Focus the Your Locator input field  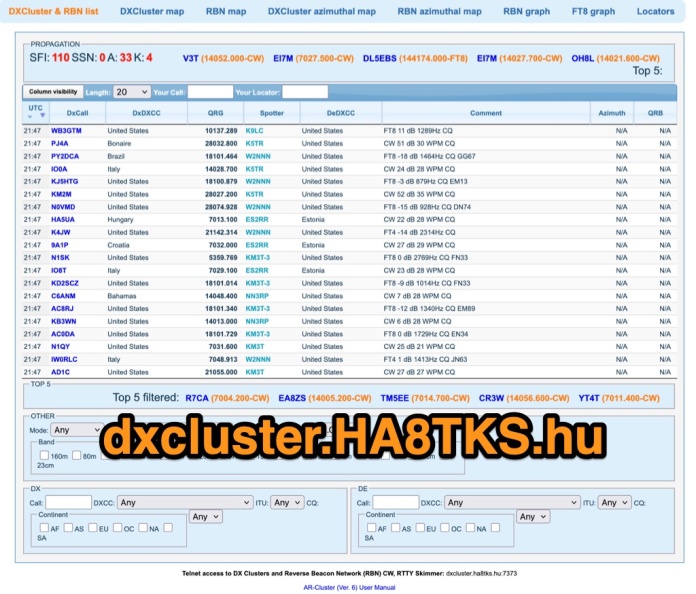[x=305, y=92]
